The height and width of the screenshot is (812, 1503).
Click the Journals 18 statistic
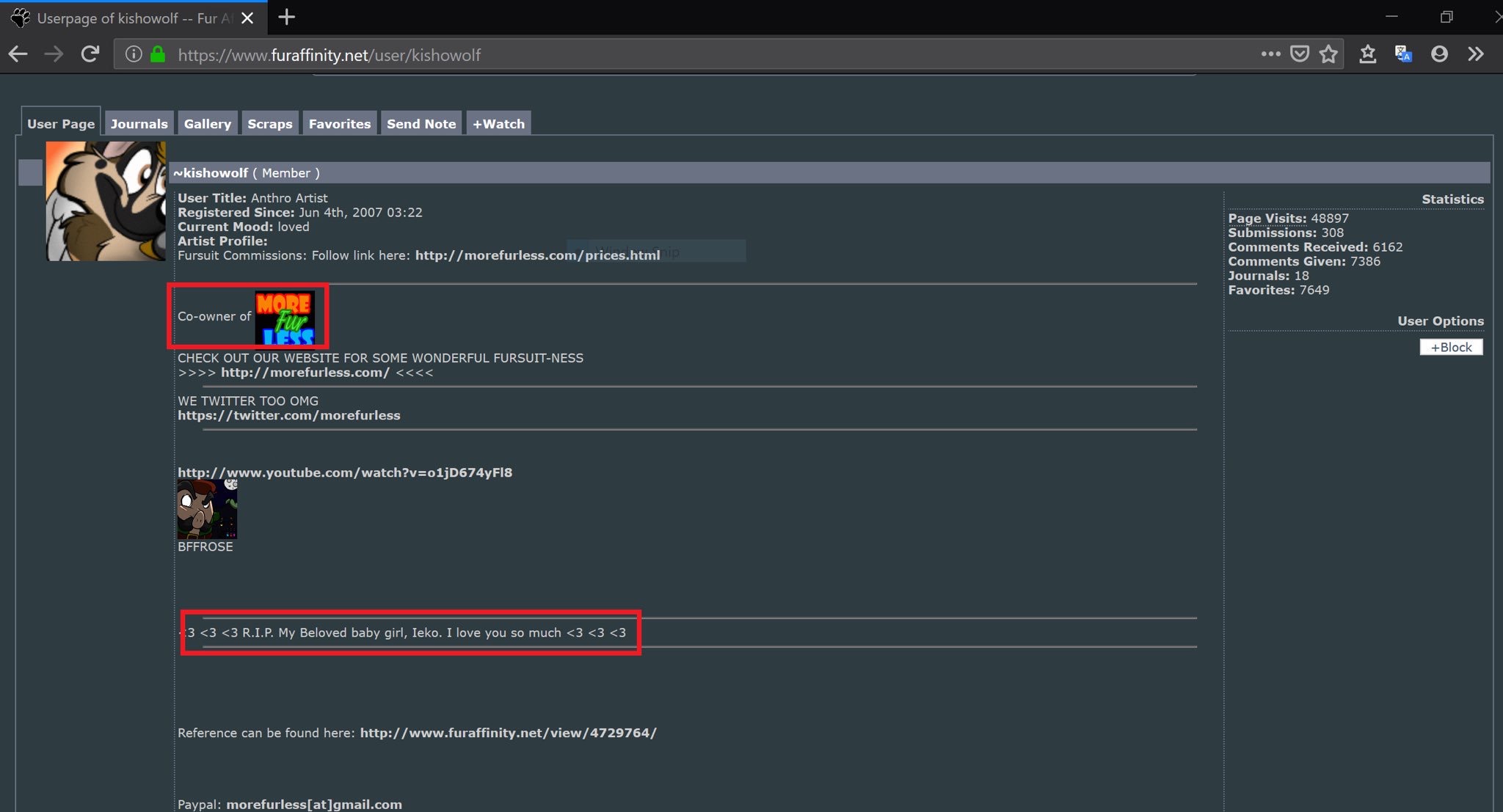[1268, 276]
